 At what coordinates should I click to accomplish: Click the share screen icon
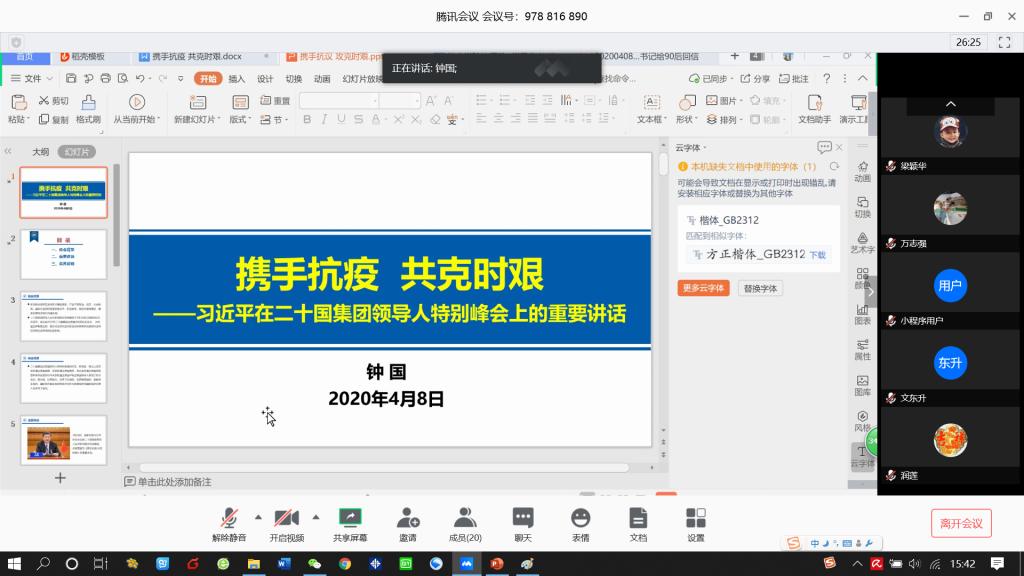click(x=350, y=517)
